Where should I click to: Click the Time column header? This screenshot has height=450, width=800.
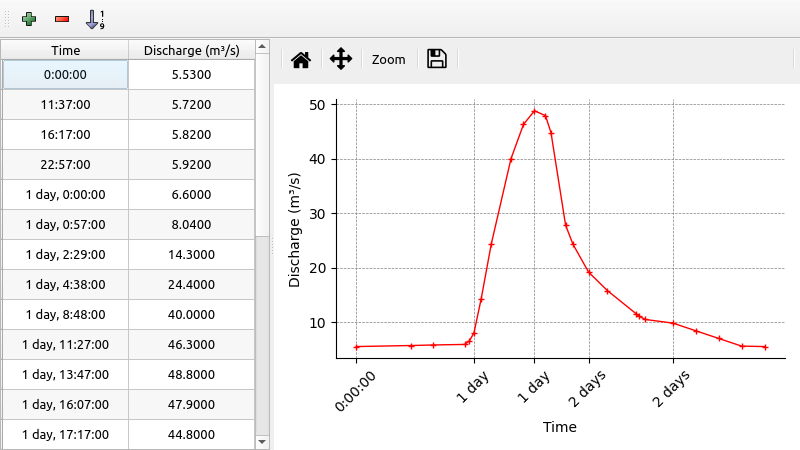[x=65, y=50]
